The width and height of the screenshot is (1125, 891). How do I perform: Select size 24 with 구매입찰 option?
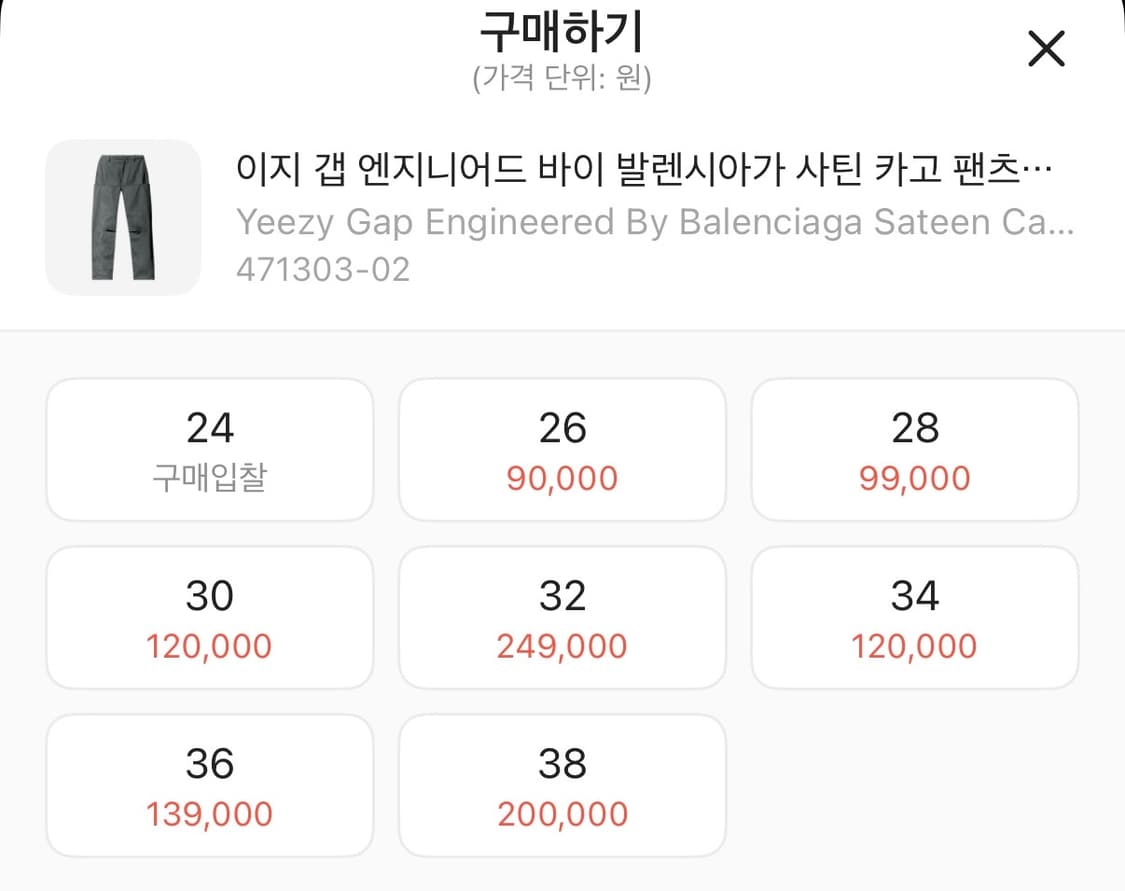tap(208, 448)
